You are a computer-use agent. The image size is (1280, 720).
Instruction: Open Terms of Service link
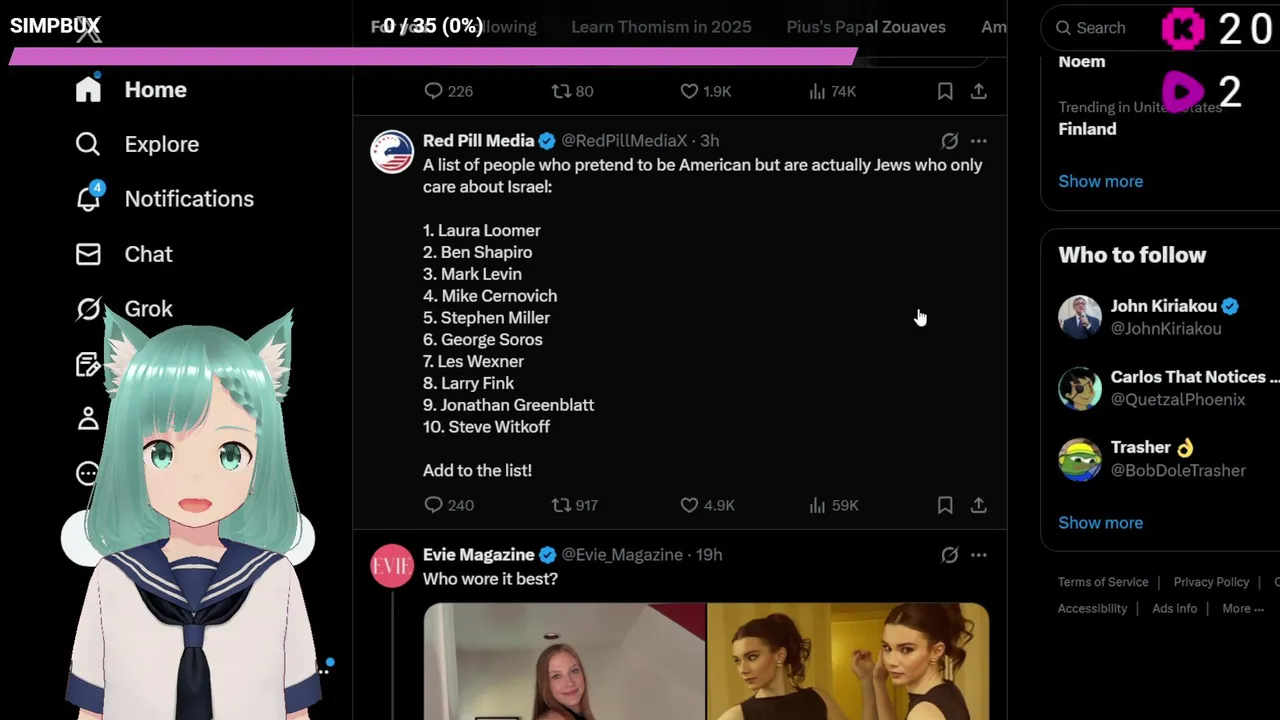tap(1103, 582)
